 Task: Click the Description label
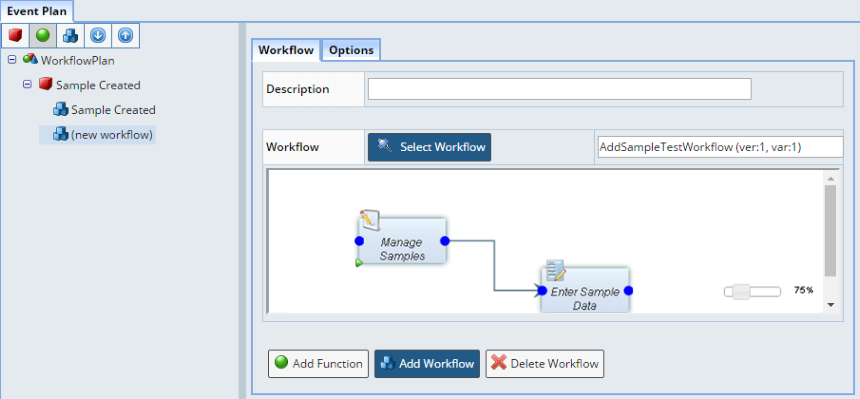(x=298, y=89)
